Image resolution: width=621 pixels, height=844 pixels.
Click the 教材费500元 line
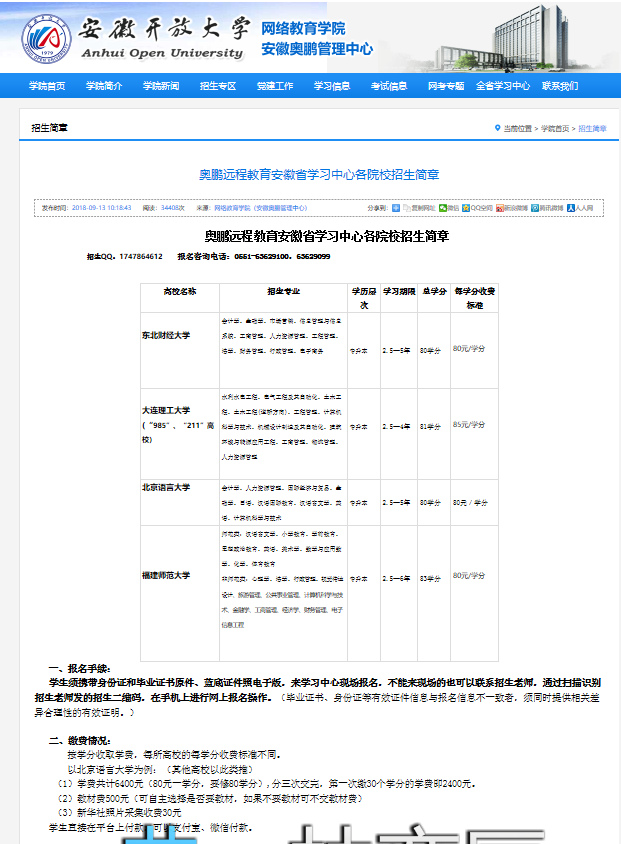coord(210,798)
